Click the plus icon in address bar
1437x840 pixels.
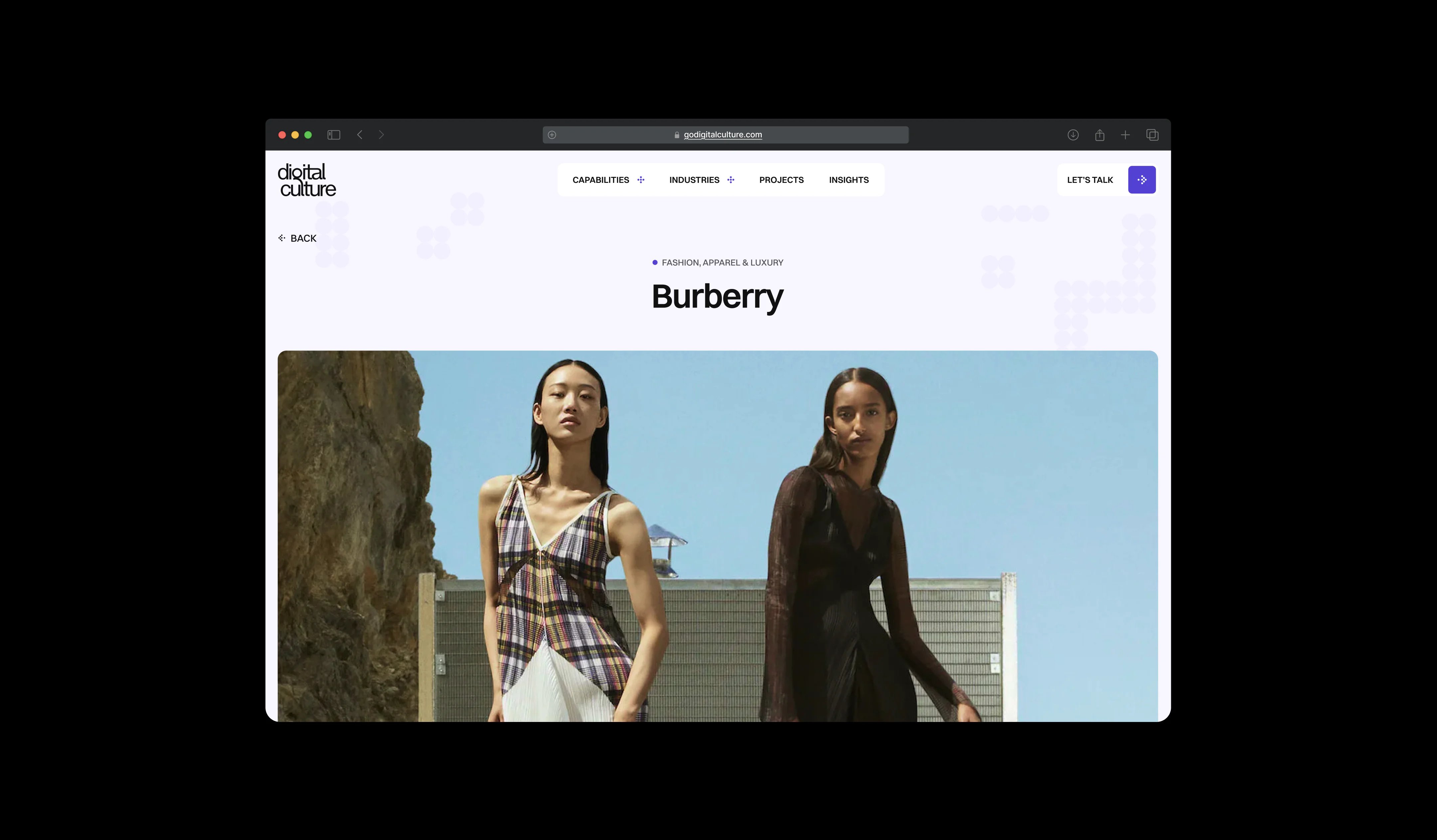[x=552, y=135]
